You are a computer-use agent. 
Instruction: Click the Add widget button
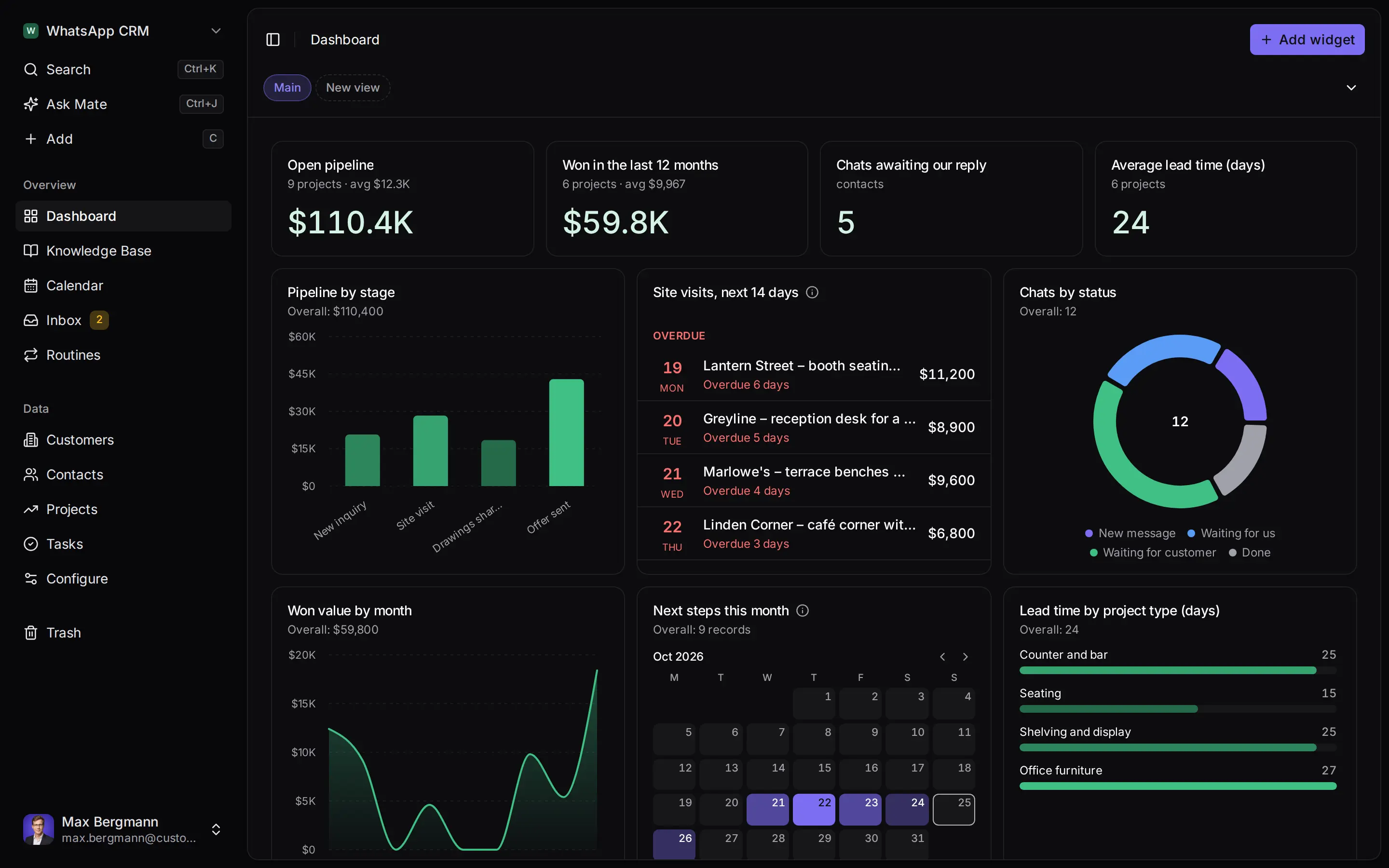pyautogui.click(x=1307, y=40)
